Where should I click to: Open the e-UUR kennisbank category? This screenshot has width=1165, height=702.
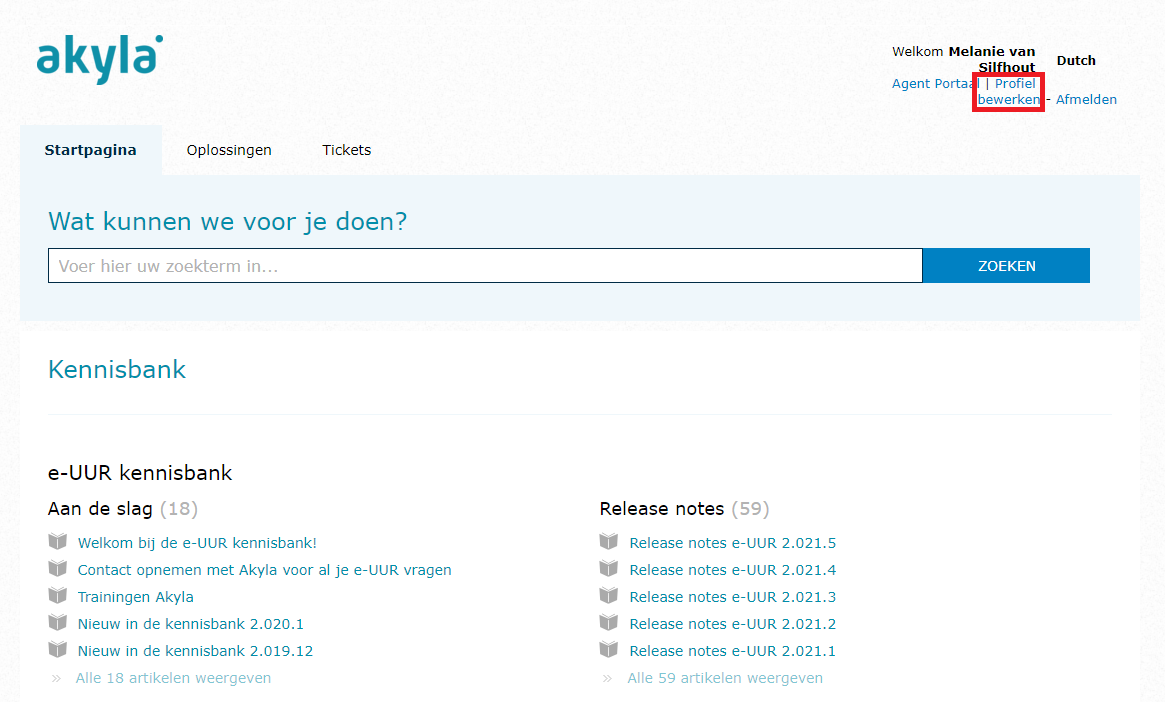(140, 473)
